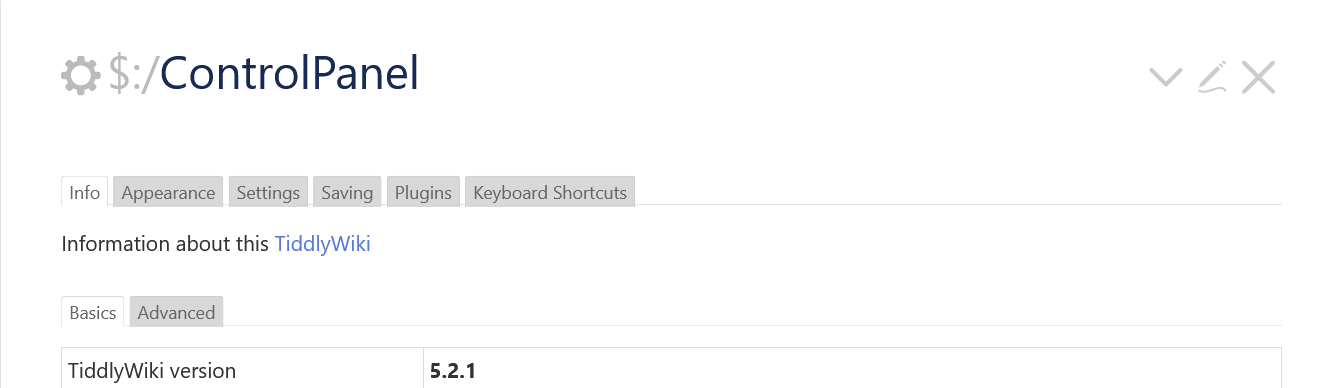The height and width of the screenshot is (388, 1336).
Task: Edit this tiddler with the pencil icon
Action: click(x=1212, y=77)
